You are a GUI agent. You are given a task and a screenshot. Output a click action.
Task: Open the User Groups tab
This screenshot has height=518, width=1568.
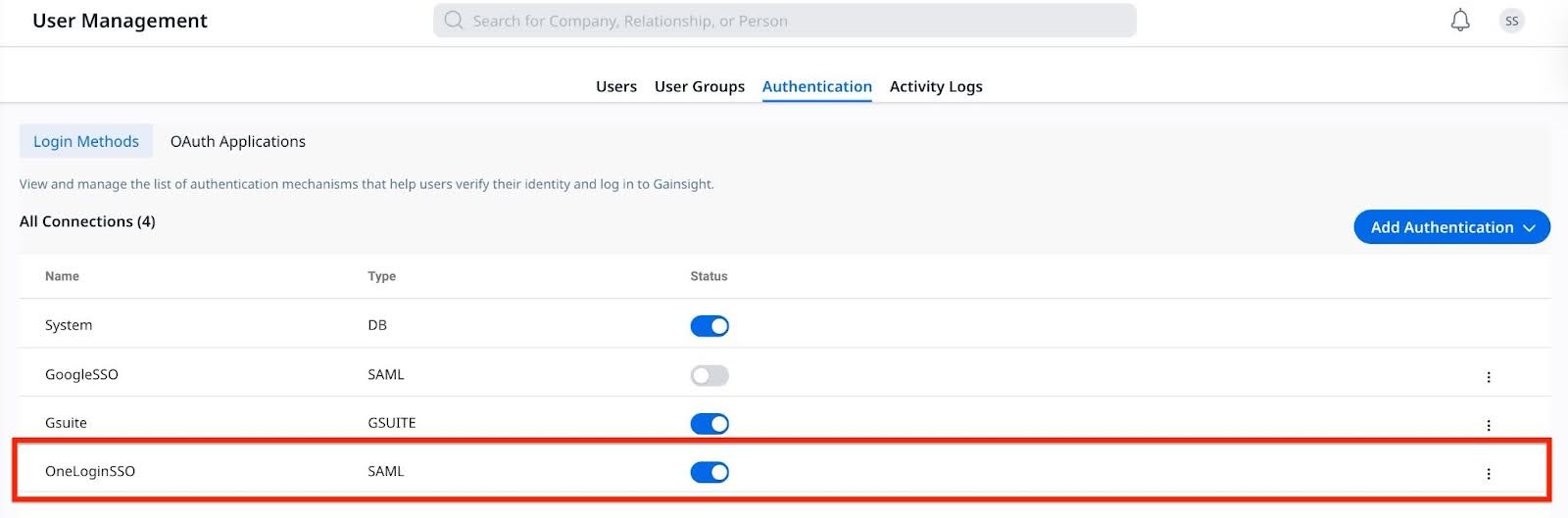699,86
